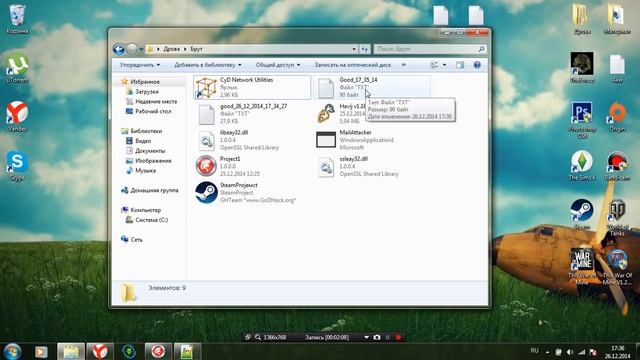Launch the uTorrent desktop shortcut
640x360 pixels.
[17, 67]
